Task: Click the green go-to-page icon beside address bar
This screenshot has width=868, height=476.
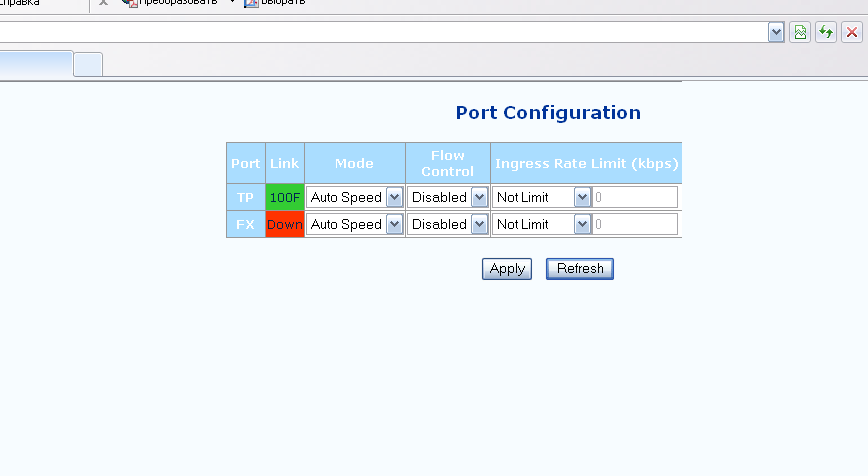Action: coord(800,33)
